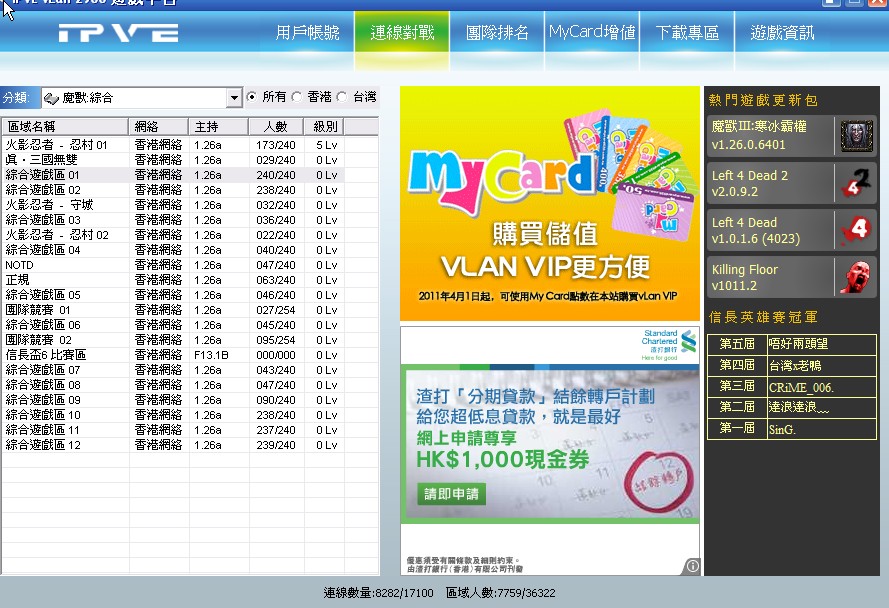Sort the list by 人數 column header
889x608 pixels.
click(x=275, y=127)
